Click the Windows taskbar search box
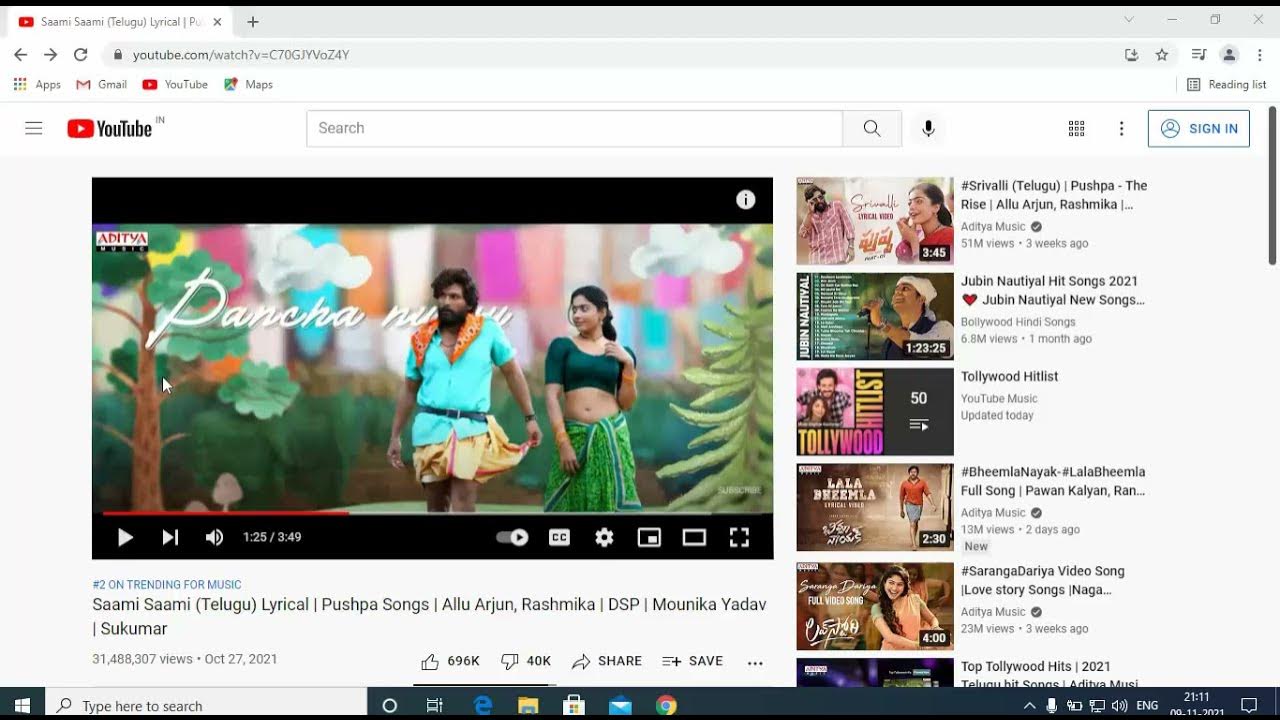The width and height of the screenshot is (1280, 720). point(206,705)
